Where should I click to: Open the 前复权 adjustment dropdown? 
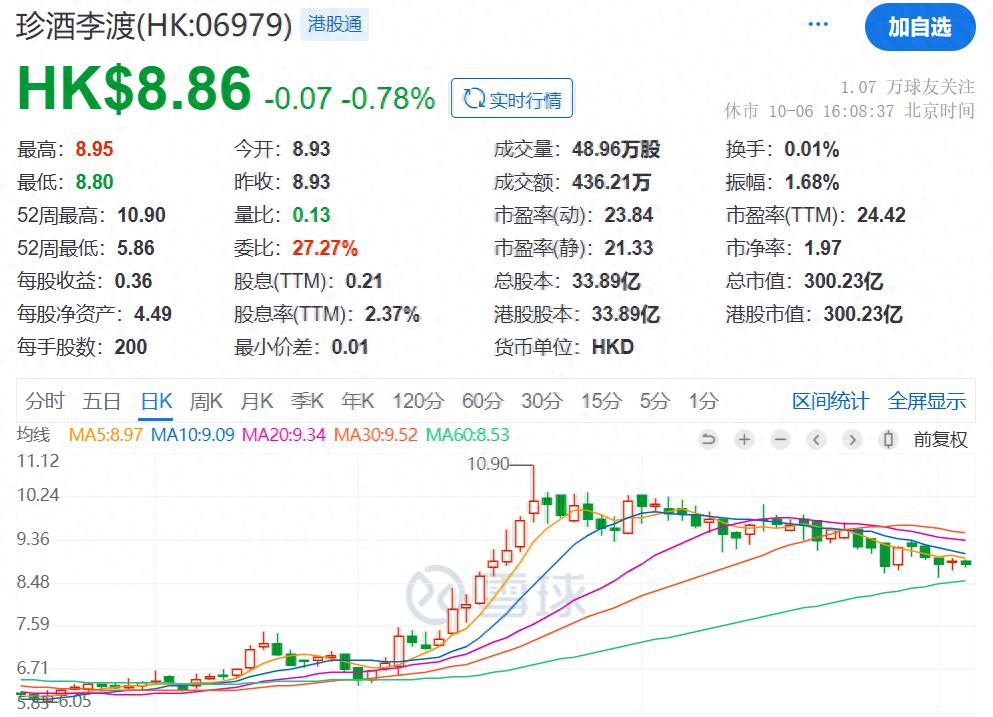point(941,440)
